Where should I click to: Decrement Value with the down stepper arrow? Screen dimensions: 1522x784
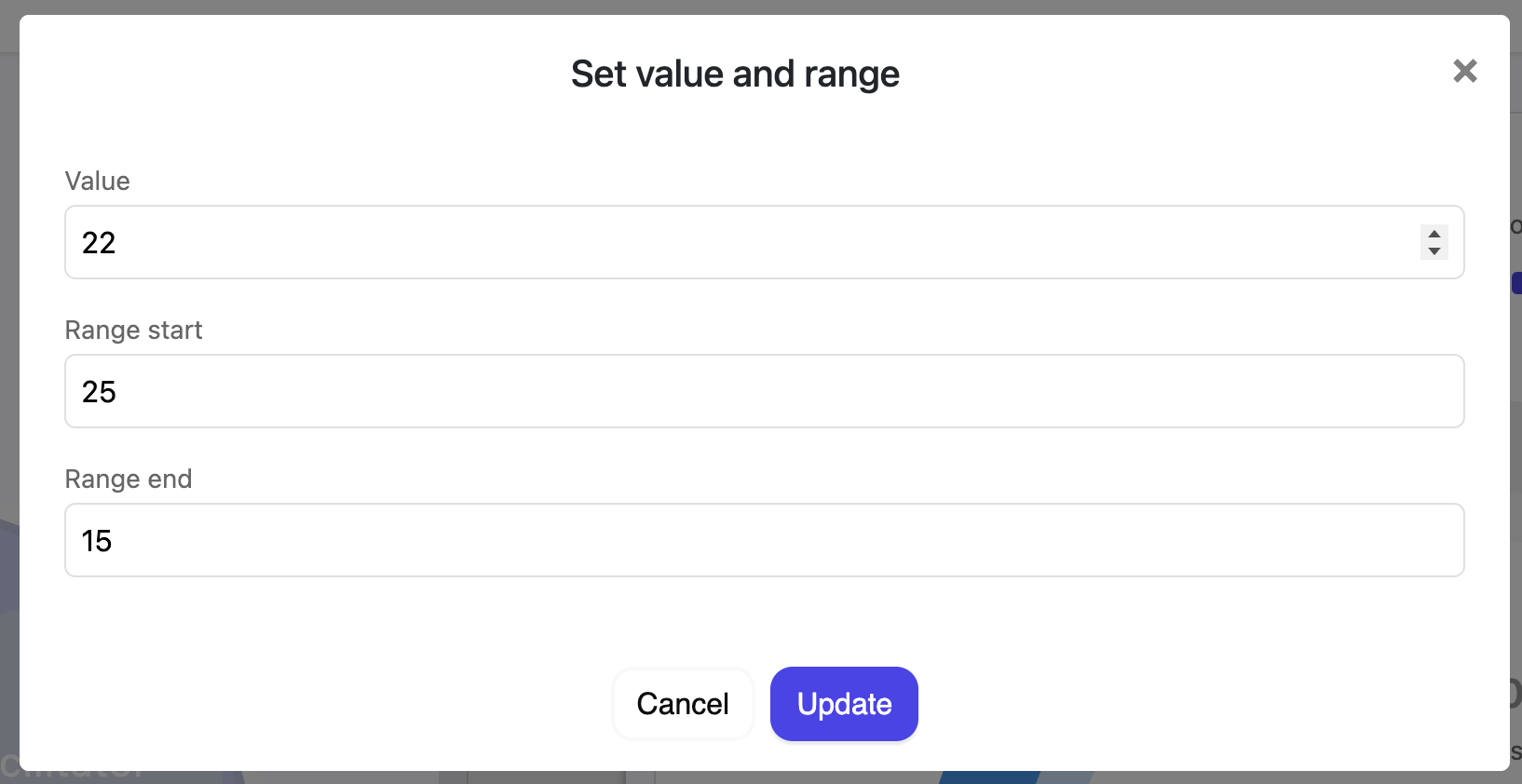click(1434, 250)
